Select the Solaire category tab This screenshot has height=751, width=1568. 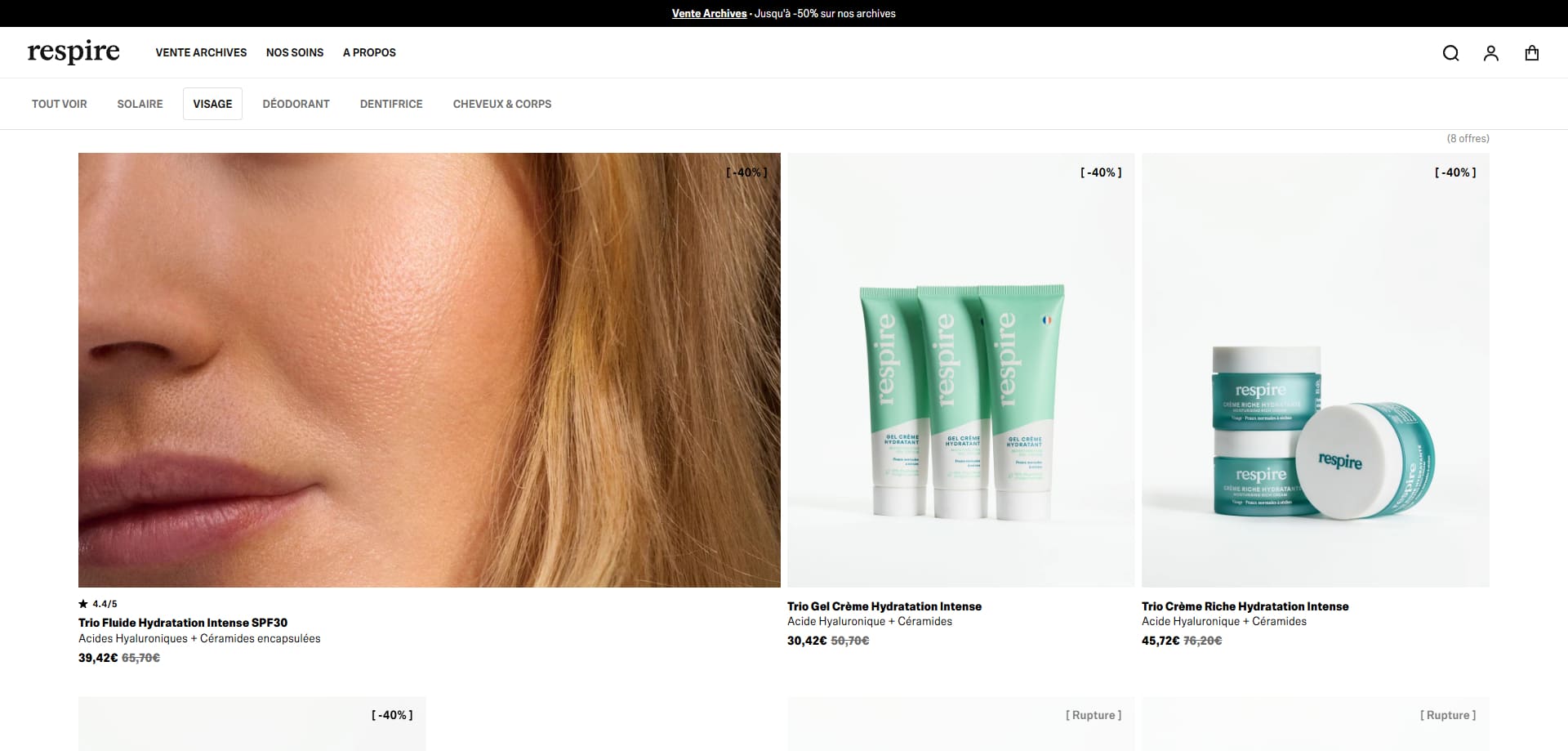point(140,104)
